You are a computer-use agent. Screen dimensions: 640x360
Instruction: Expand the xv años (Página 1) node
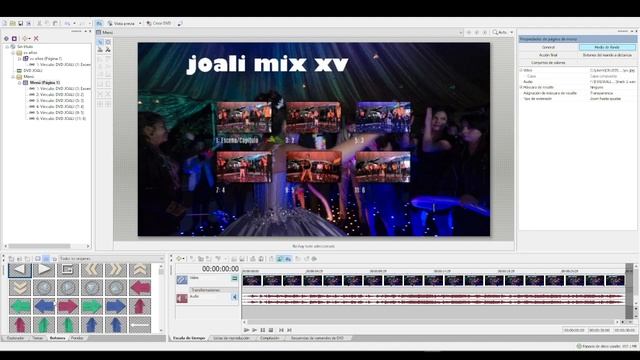click(19, 59)
